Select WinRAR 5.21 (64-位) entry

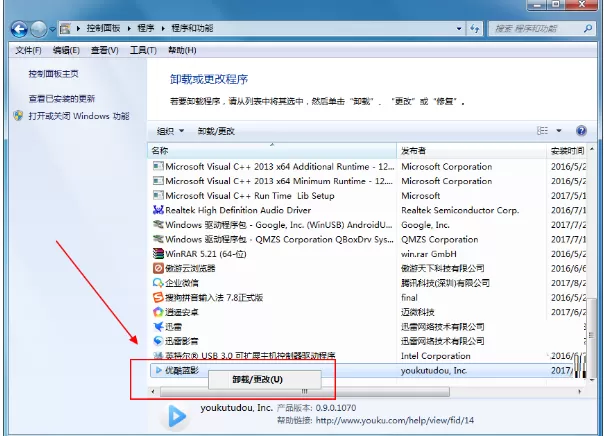pyautogui.click(x=206, y=254)
